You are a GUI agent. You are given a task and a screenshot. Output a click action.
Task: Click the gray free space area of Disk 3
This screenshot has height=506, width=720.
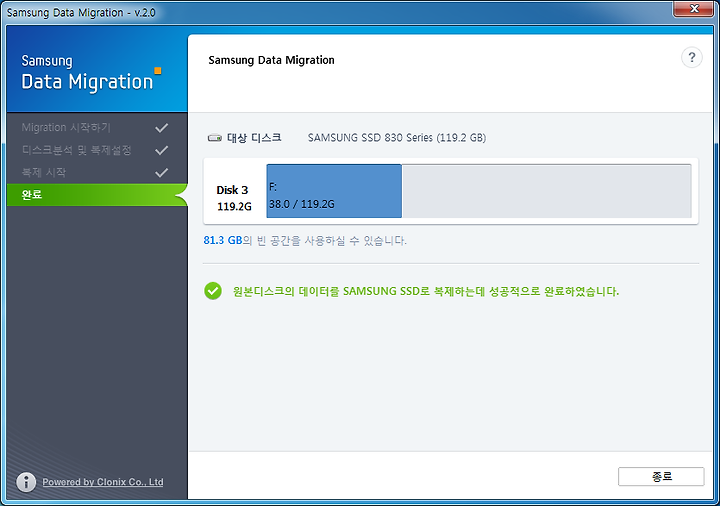click(x=546, y=191)
